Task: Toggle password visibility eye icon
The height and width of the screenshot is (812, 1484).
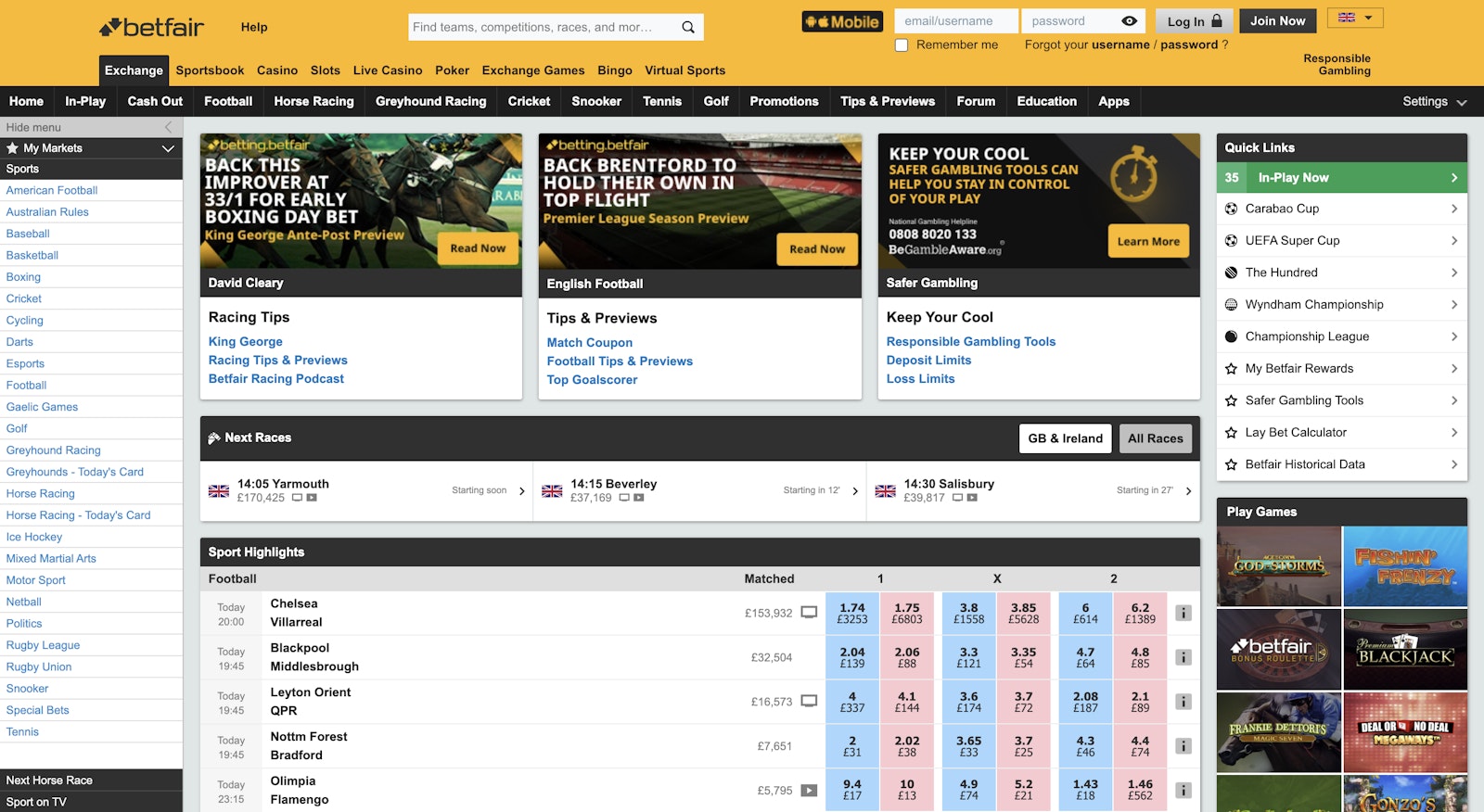Action: (1129, 21)
